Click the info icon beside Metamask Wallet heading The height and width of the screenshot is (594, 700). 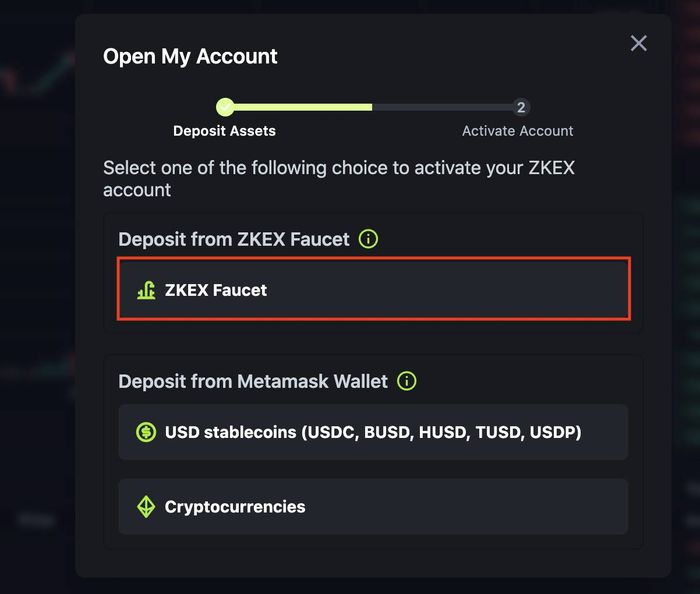coord(407,381)
